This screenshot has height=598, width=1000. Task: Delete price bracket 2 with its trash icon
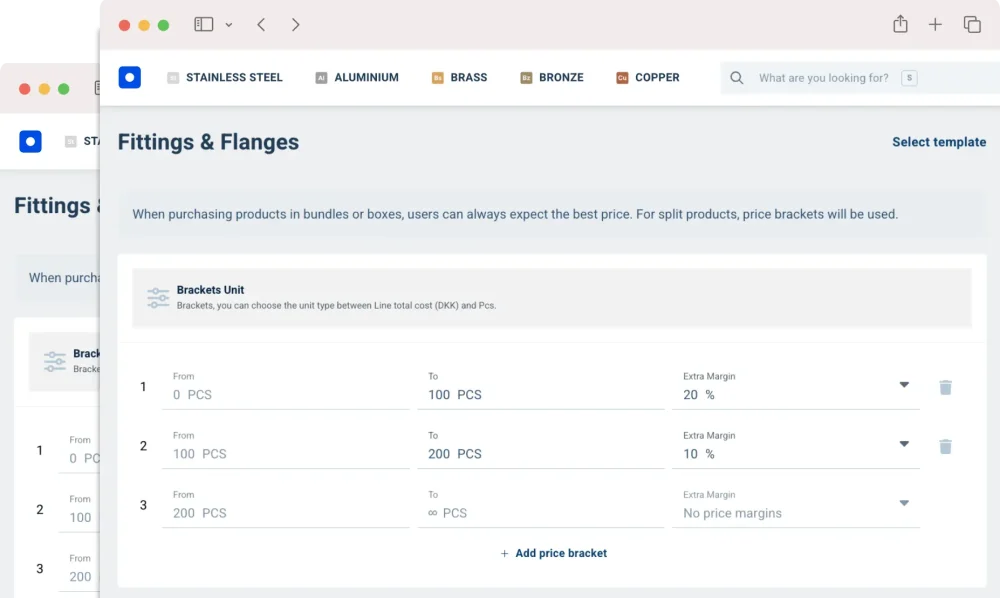click(x=945, y=446)
